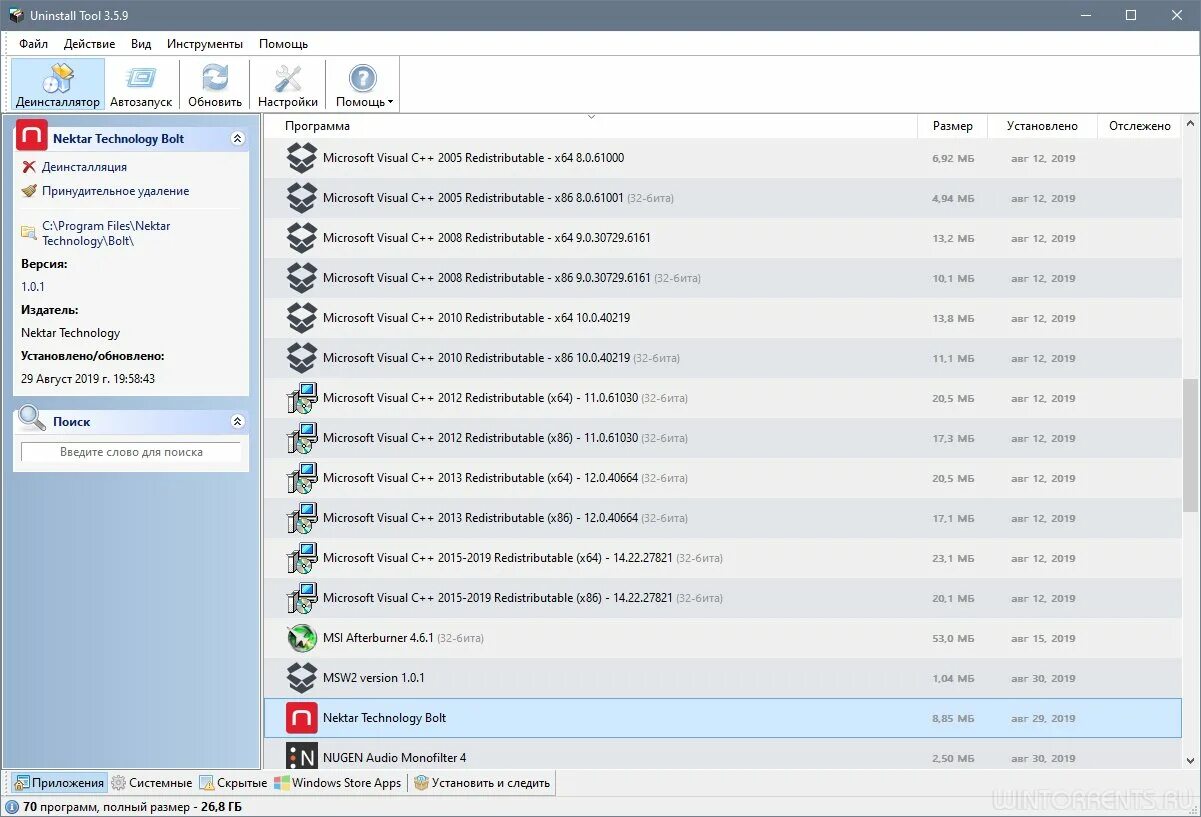Open the Вид menu
The height and width of the screenshot is (817, 1201).
pyautogui.click(x=141, y=44)
